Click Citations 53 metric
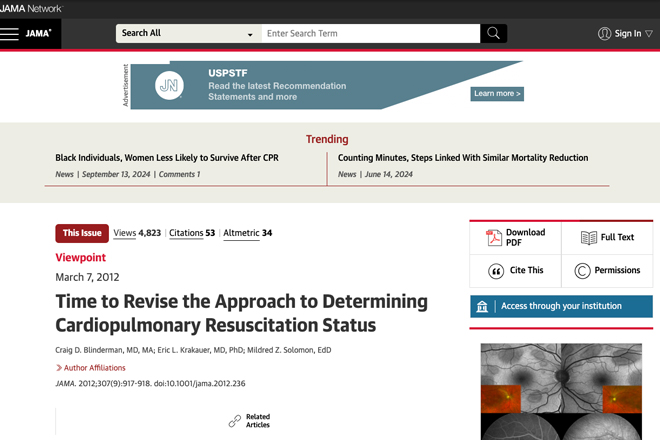Viewport: 660px width, 440px height. tap(192, 233)
